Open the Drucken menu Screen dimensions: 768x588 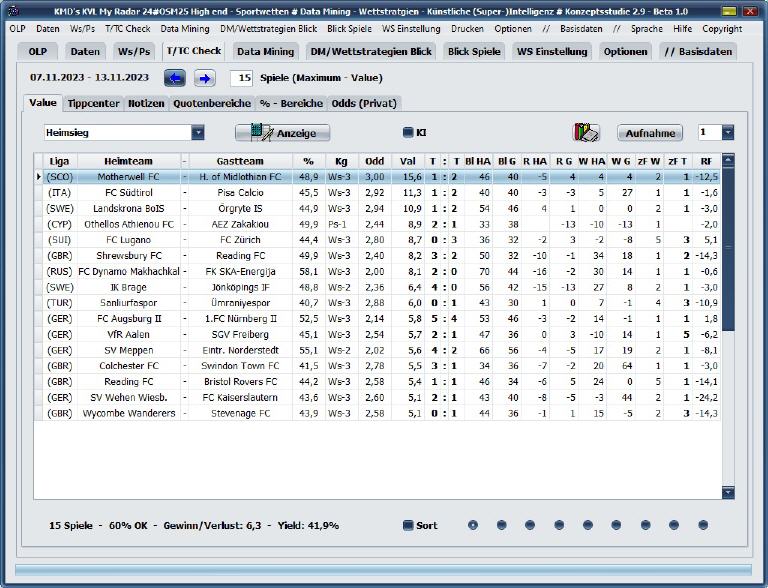467,29
